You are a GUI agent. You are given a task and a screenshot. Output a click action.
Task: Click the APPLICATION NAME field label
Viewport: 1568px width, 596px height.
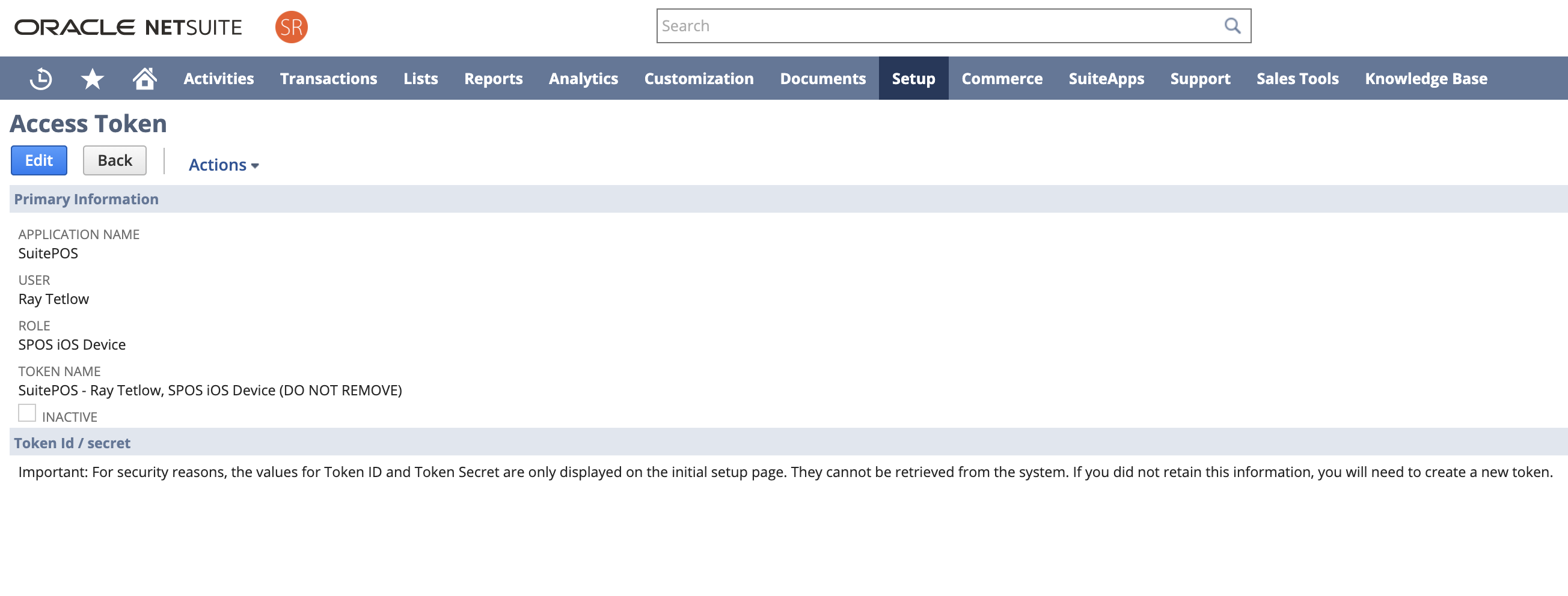79,234
